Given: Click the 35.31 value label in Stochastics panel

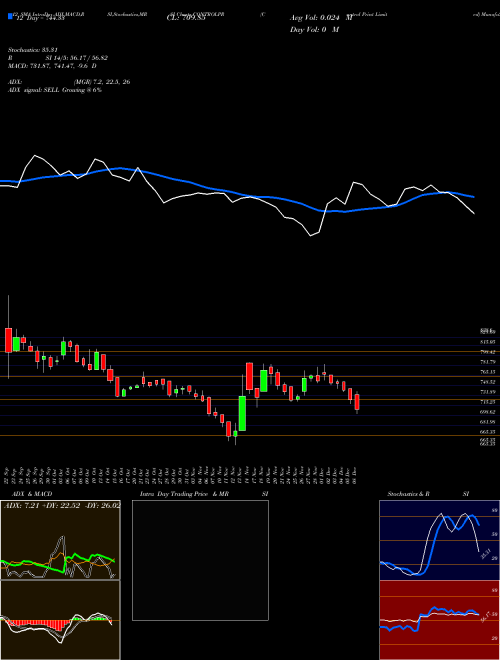Looking at the screenshot, I should pos(485,554).
